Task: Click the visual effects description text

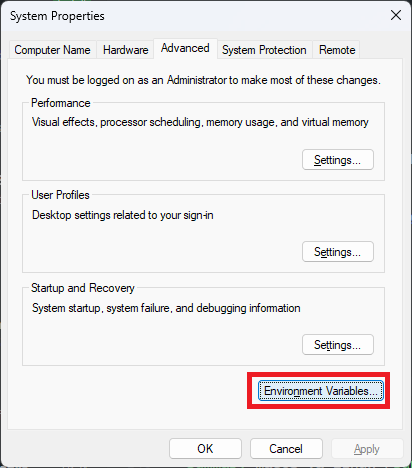Action: (200, 122)
